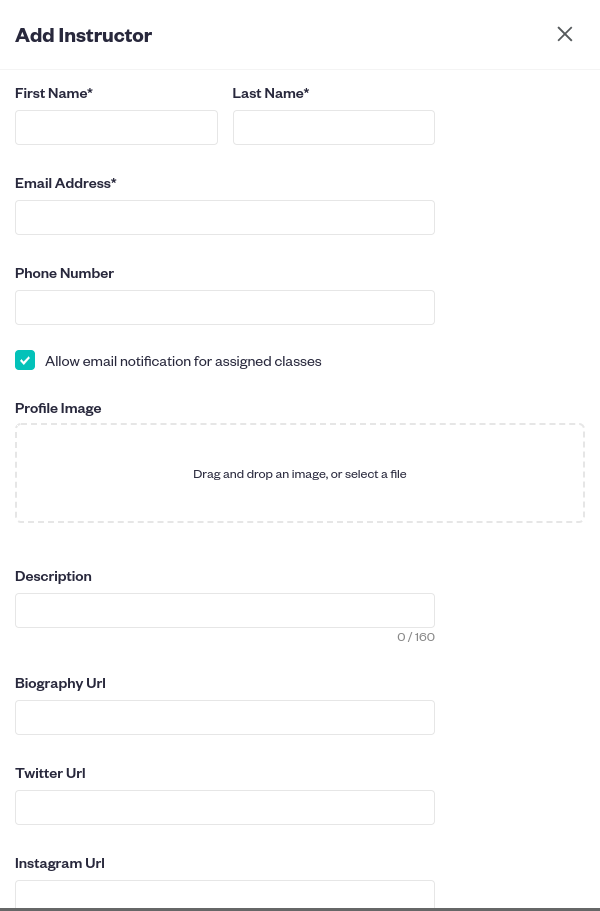Image resolution: width=600 pixels, height=911 pixels.
Task: Open file picker via Profile Image drop zone
Action: [300, 473]
